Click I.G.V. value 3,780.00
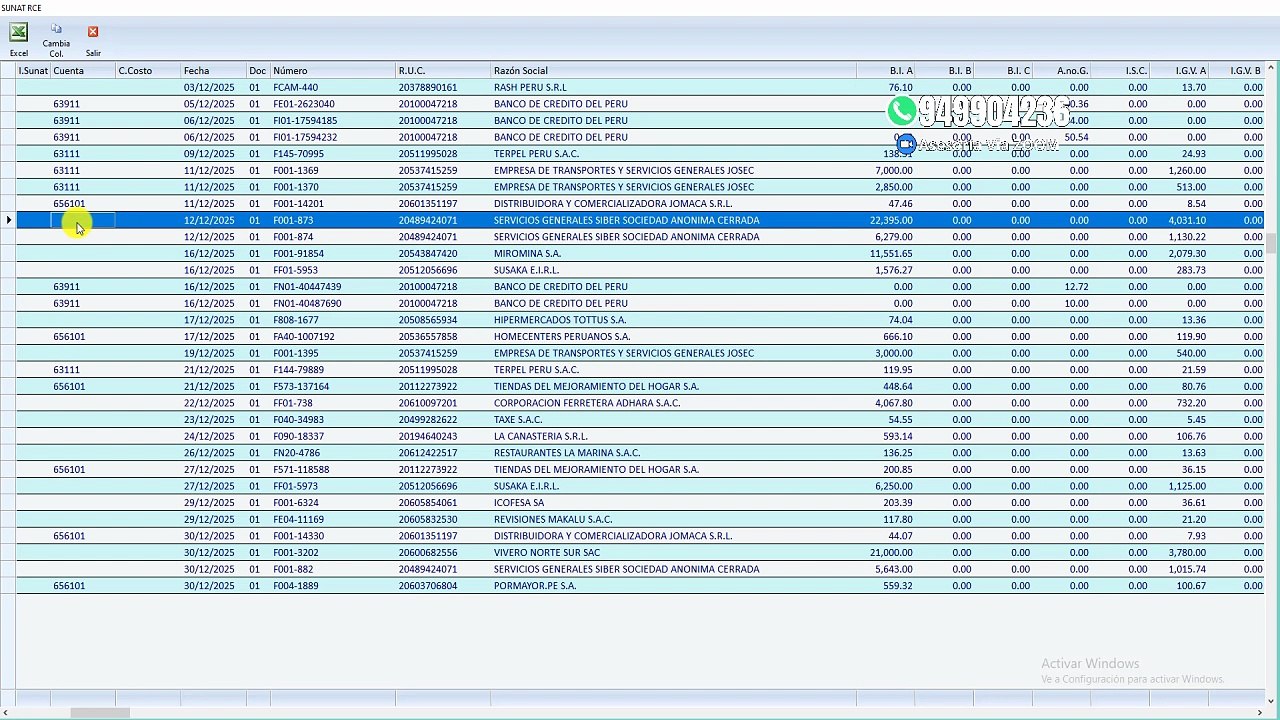 pyautogui.click(x=1187, y=553)
